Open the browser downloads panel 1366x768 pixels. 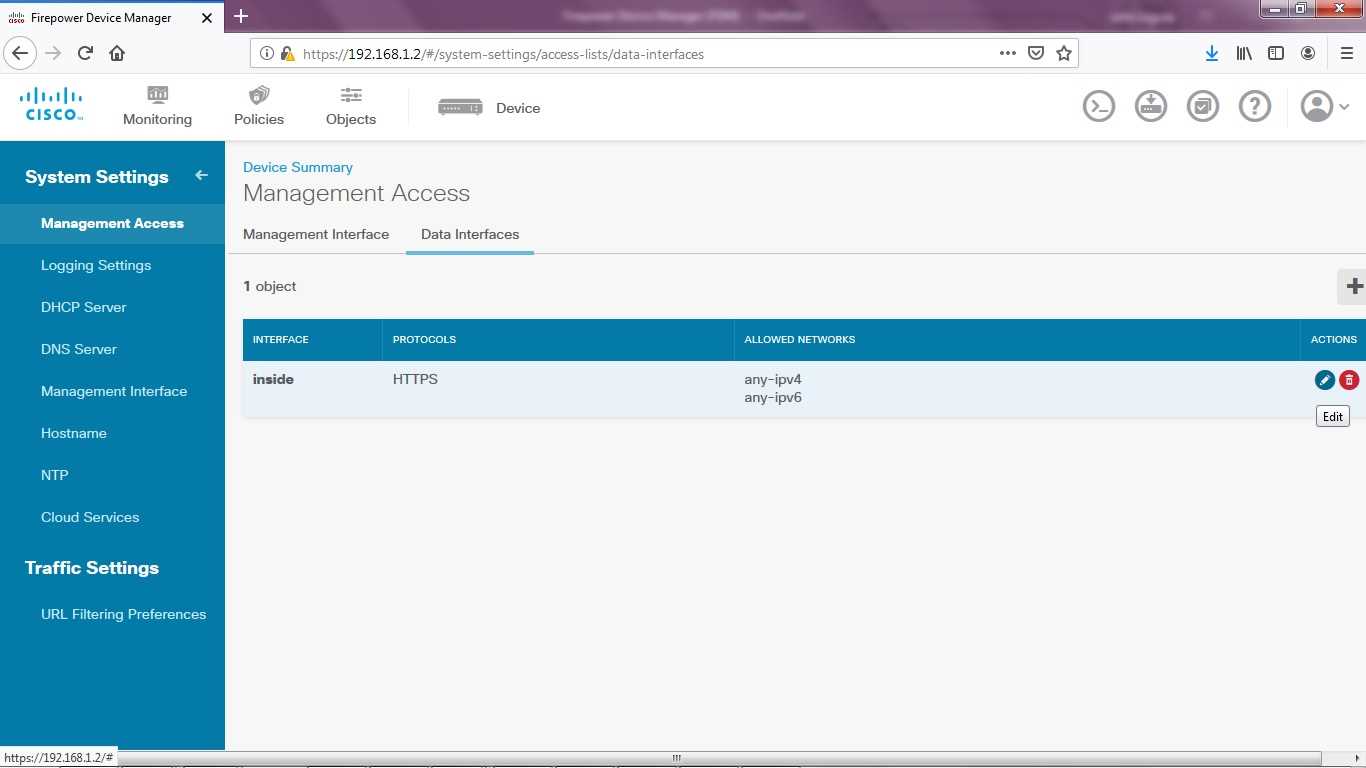(1212, 53)
